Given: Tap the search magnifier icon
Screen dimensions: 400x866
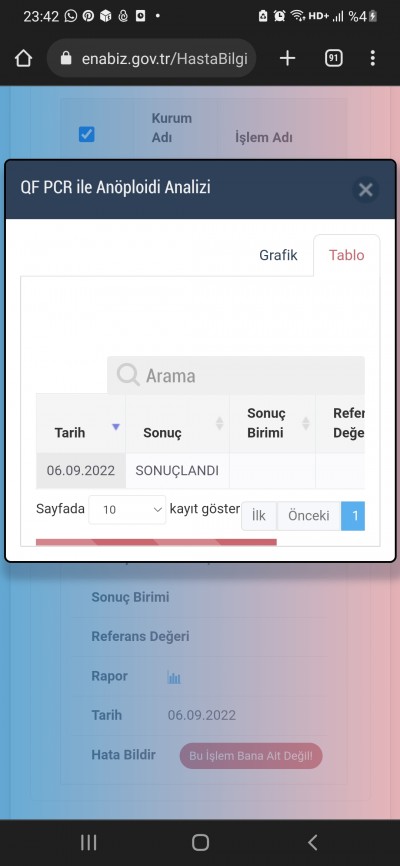Looking at the screenshot, I should (128, 376).
